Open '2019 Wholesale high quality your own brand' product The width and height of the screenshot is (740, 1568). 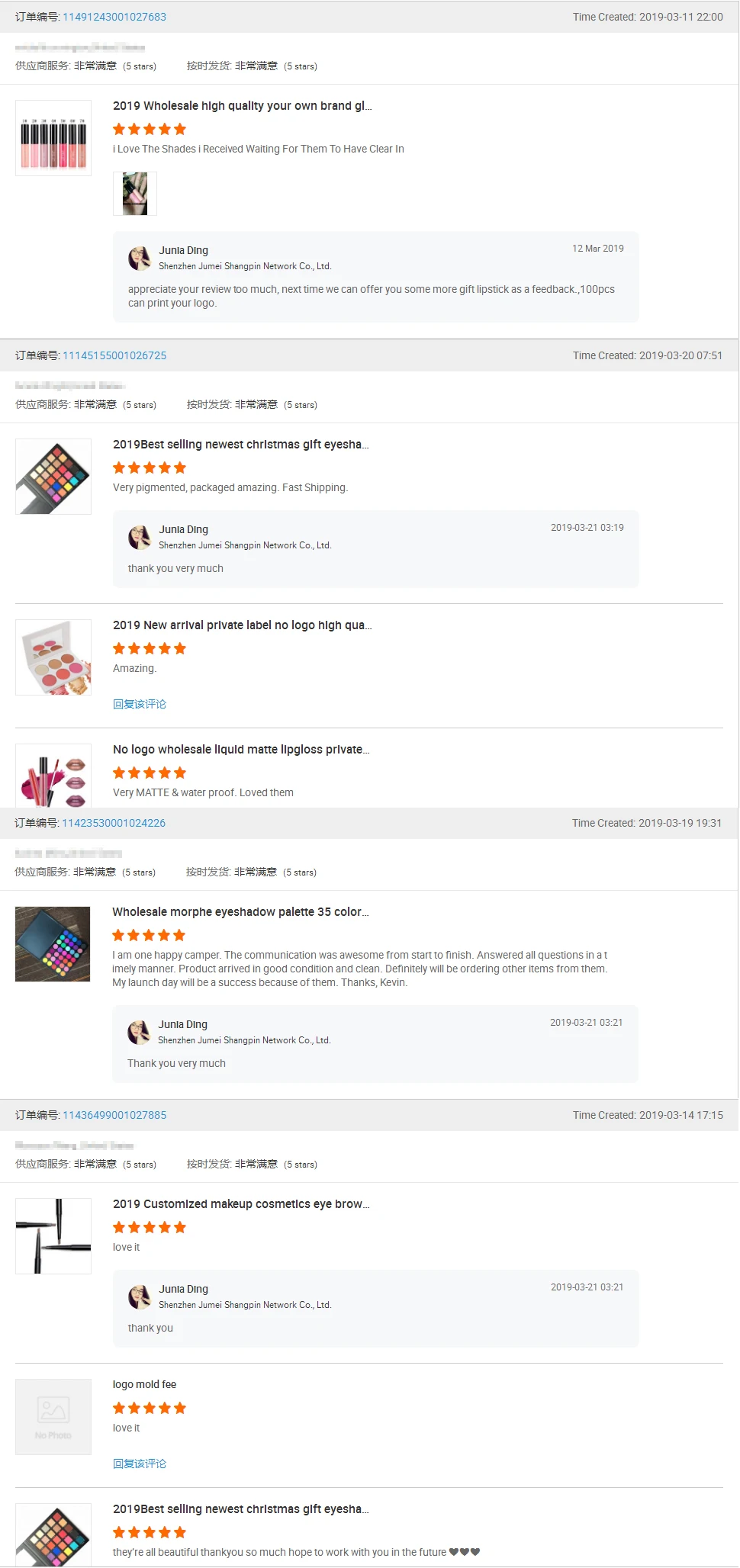[243, 106]
